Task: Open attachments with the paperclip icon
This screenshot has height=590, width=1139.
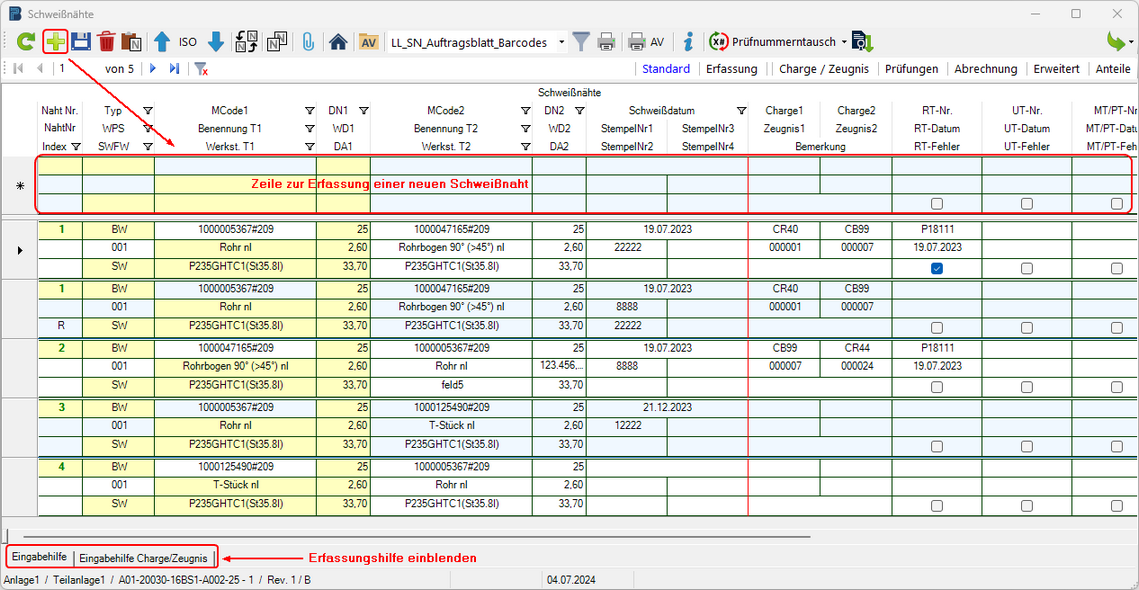Action: pos(308,42)
